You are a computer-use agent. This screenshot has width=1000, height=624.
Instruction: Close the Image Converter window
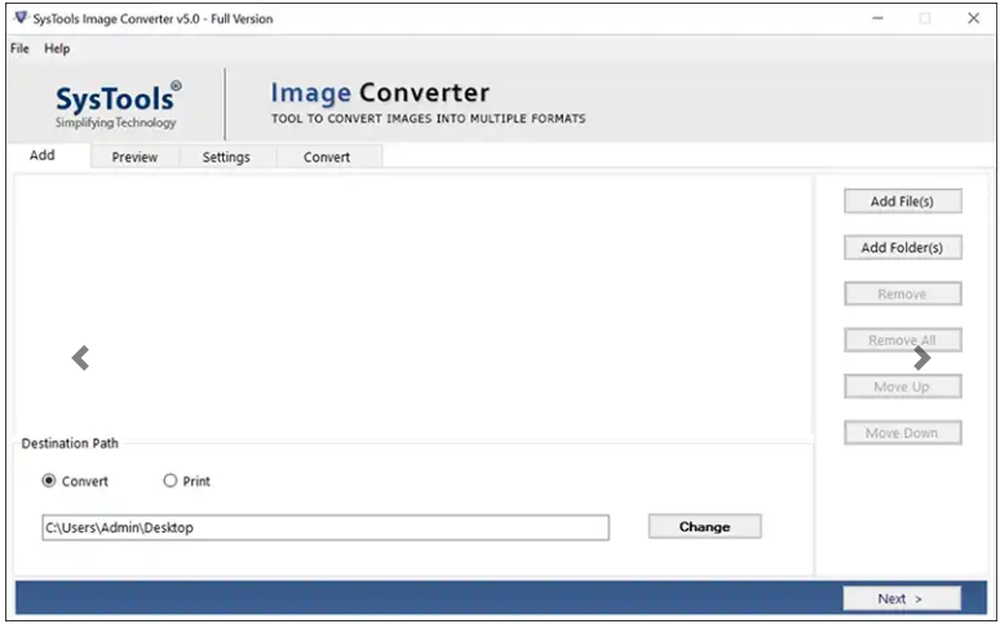tap(973, 18)
